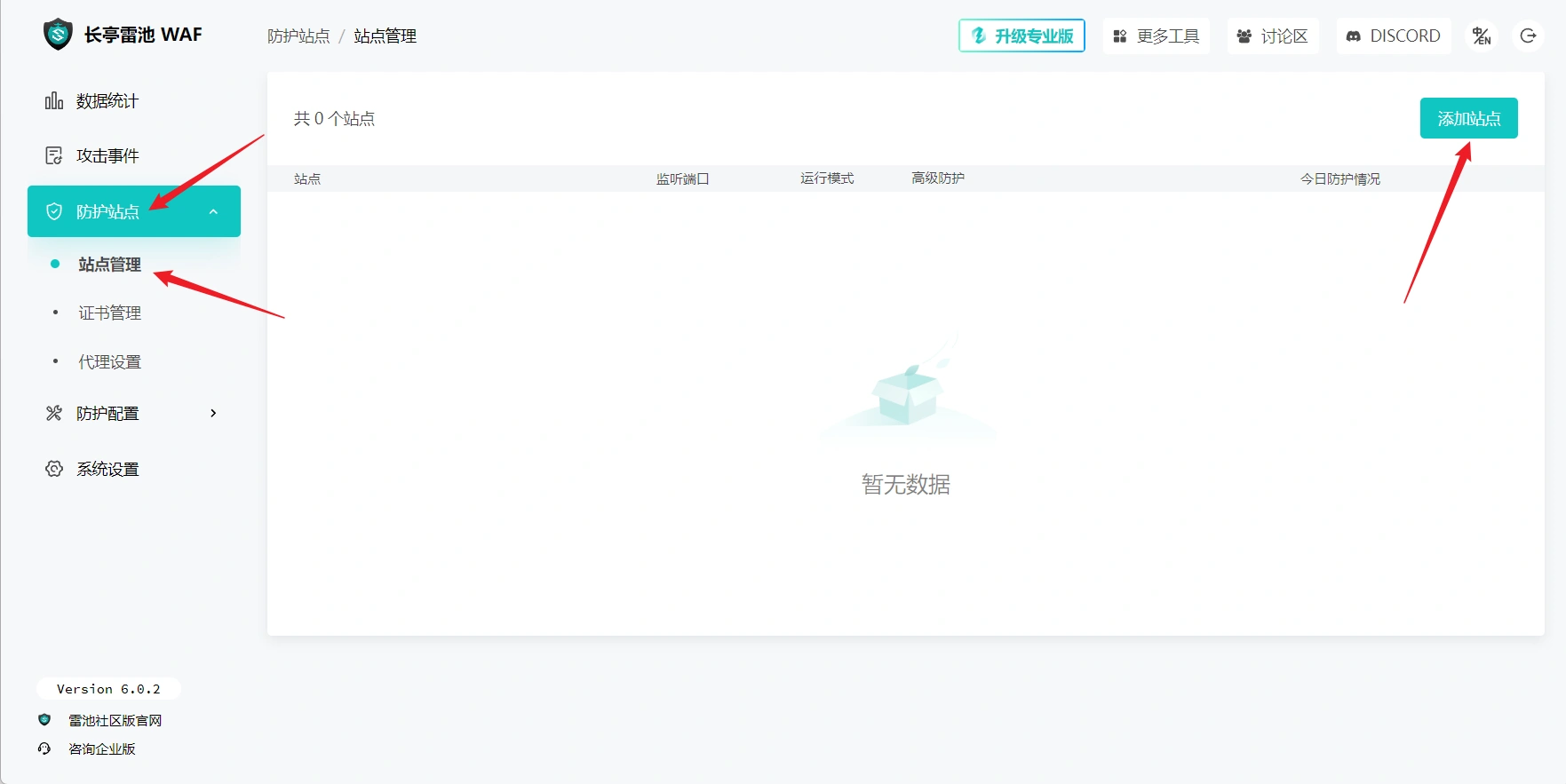Click the 防护配置 tools icon
The width and height of the screenshot is (1566, 784).
pos(54,413)
